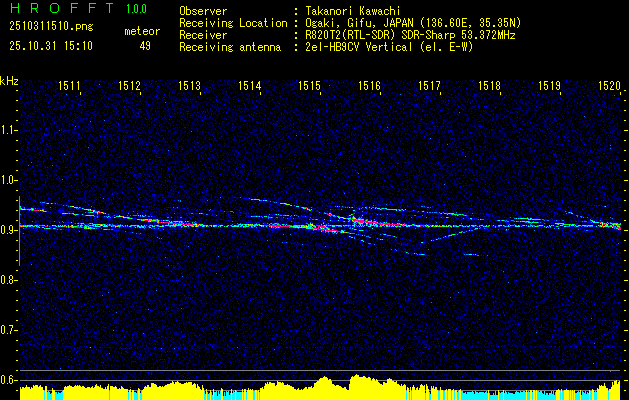629x400 pixels.
Task: Click the meteor count value 49
Action: [145, 46]
